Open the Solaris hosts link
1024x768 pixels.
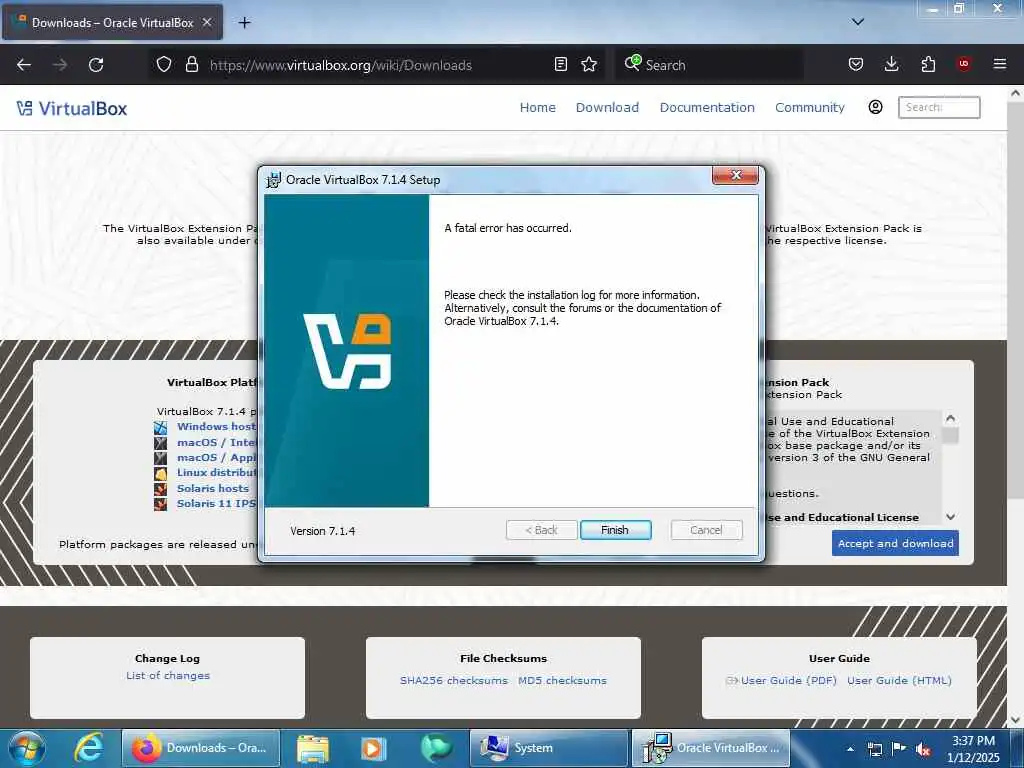(213, 488)
